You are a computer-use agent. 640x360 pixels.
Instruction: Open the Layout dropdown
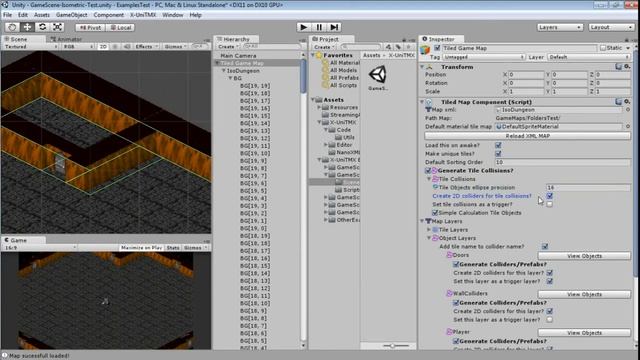click(x=611, y=27)
